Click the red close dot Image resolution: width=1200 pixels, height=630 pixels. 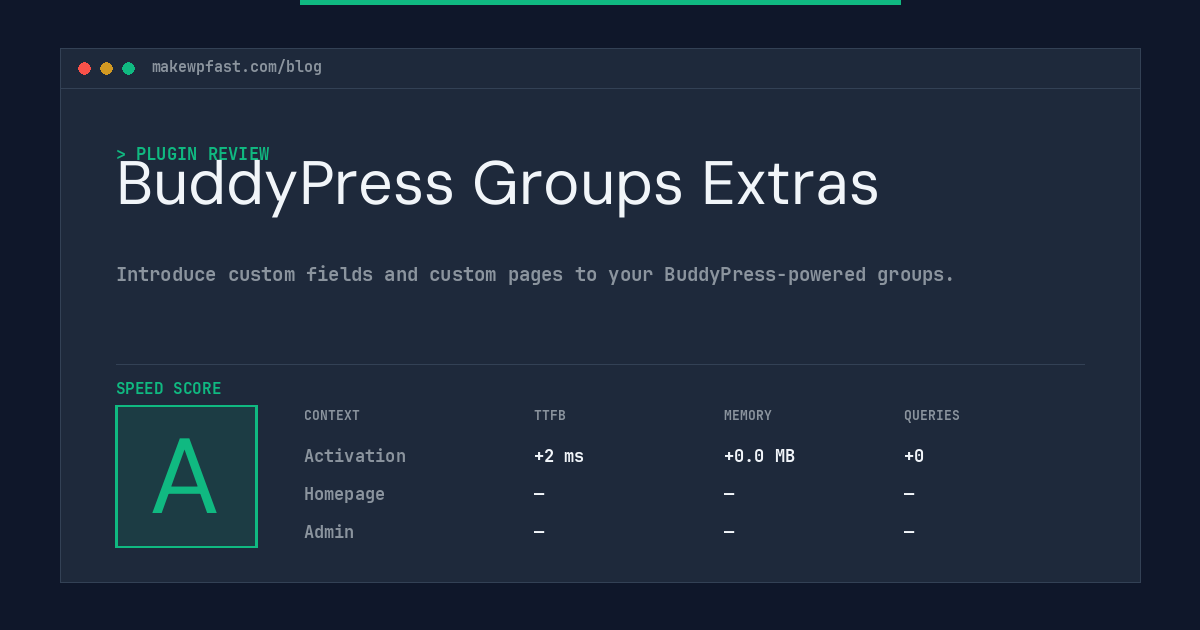84,68
